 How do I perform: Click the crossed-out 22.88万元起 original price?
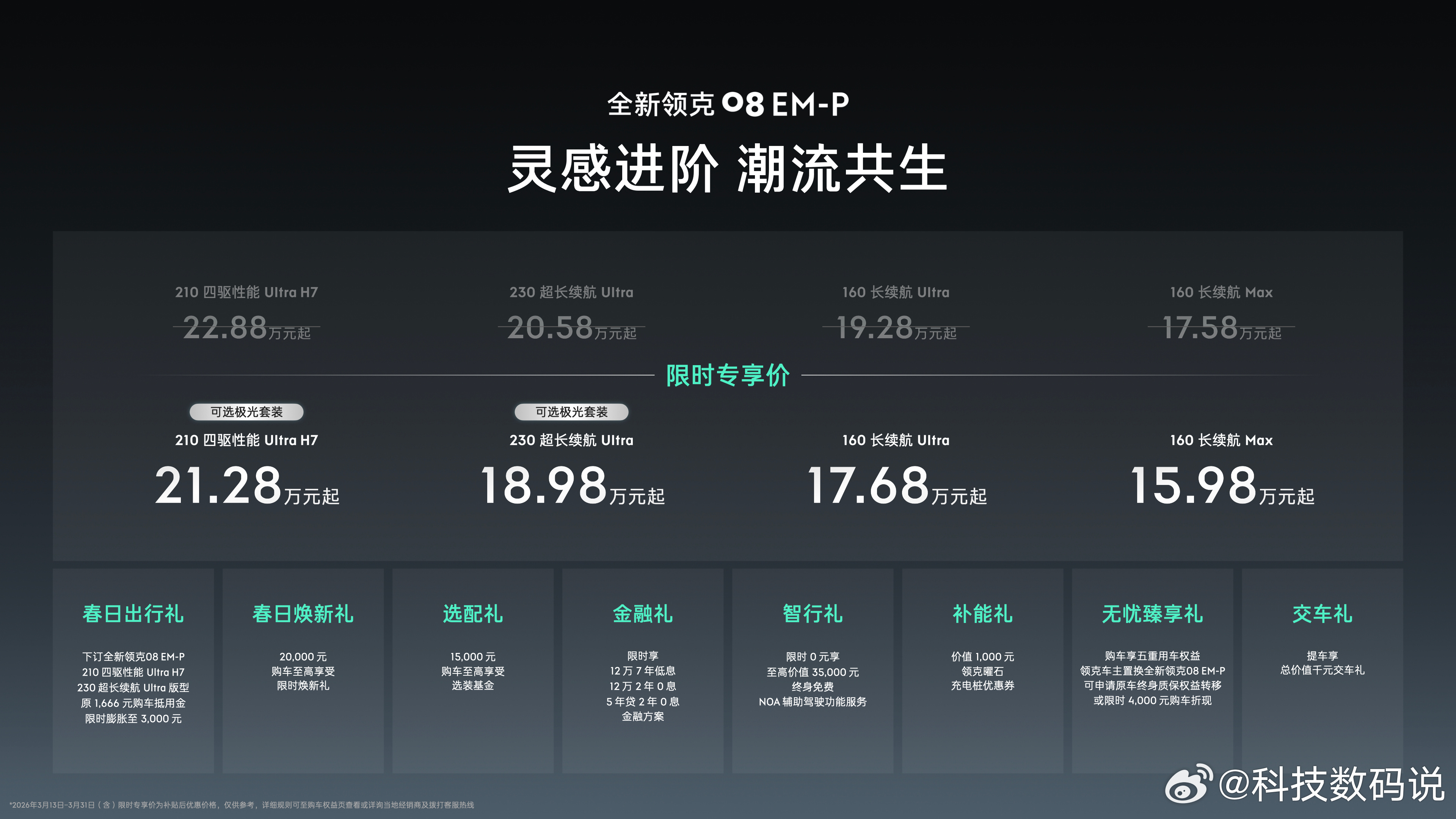[246, 328]
